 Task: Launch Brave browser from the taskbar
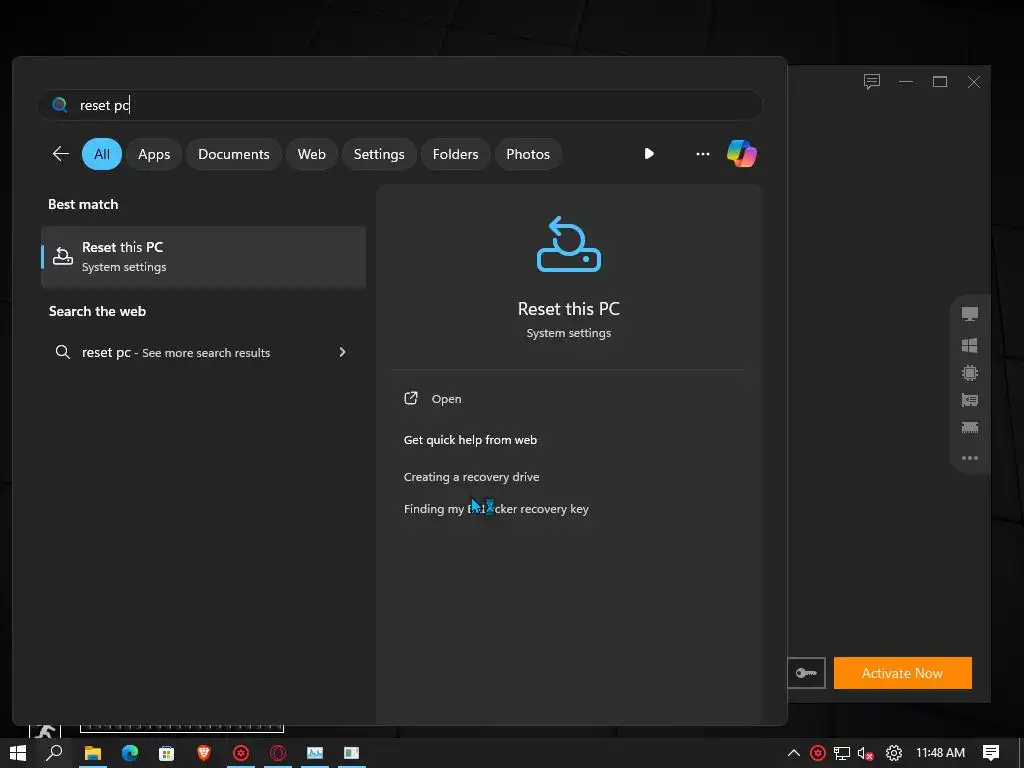pos(204,753)
